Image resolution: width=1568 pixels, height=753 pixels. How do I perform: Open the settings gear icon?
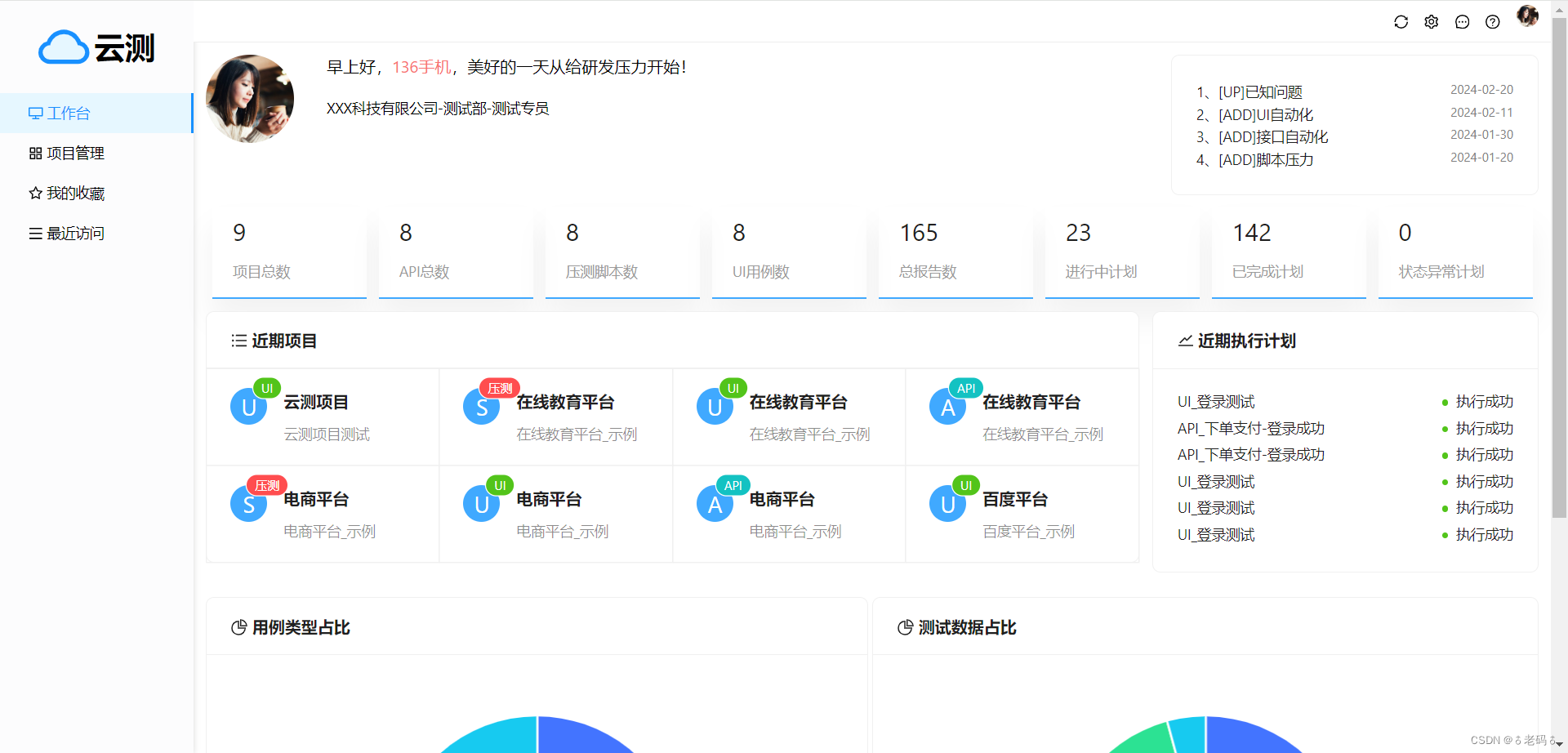tap(1431, 22)
